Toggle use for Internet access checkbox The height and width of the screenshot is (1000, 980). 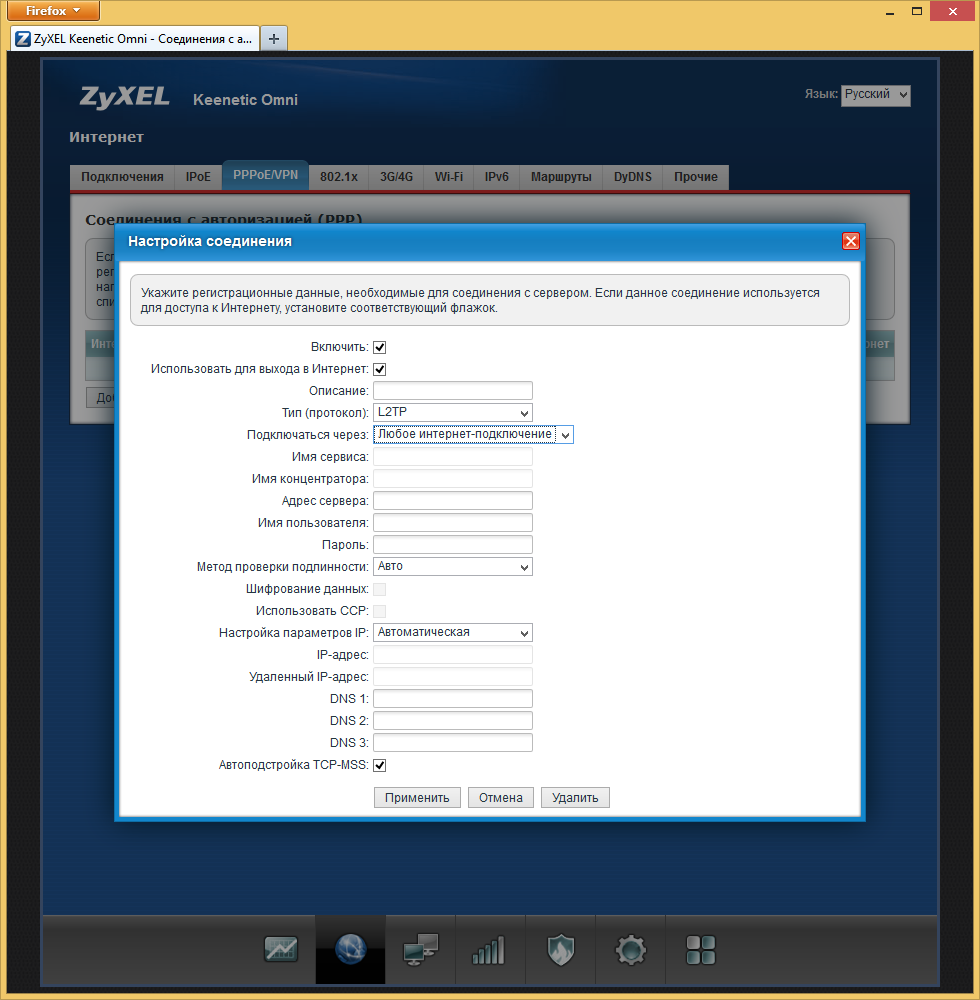(379, 369)
